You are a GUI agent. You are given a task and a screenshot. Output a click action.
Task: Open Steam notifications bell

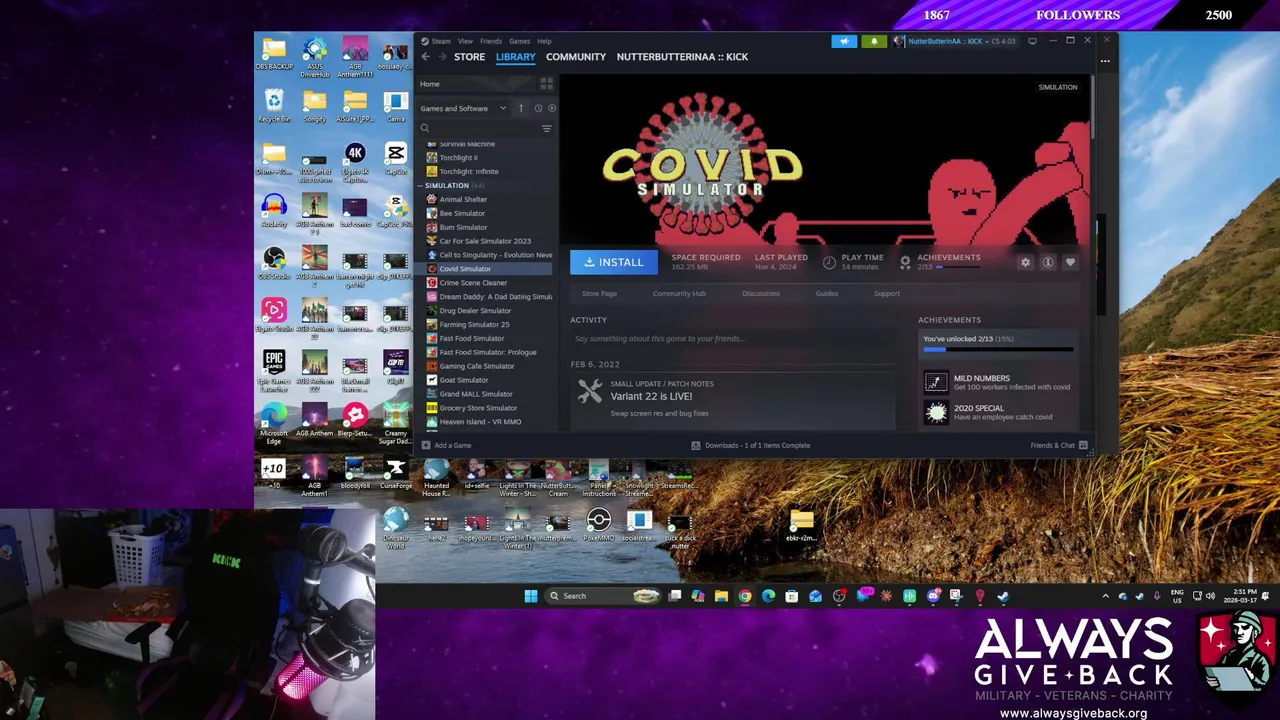874,41
